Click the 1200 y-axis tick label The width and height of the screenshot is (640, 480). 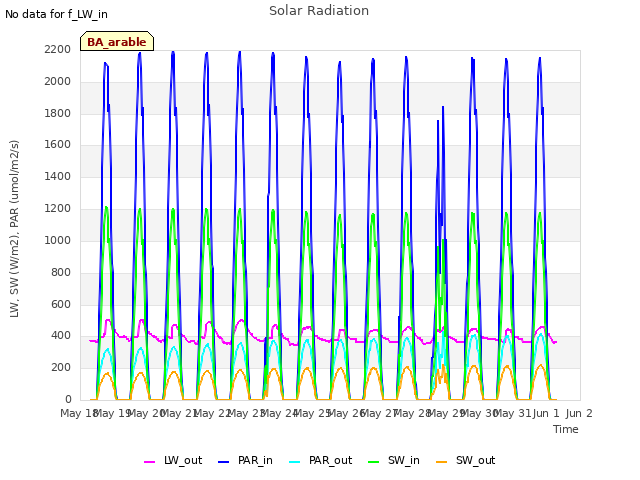(58, 209)
